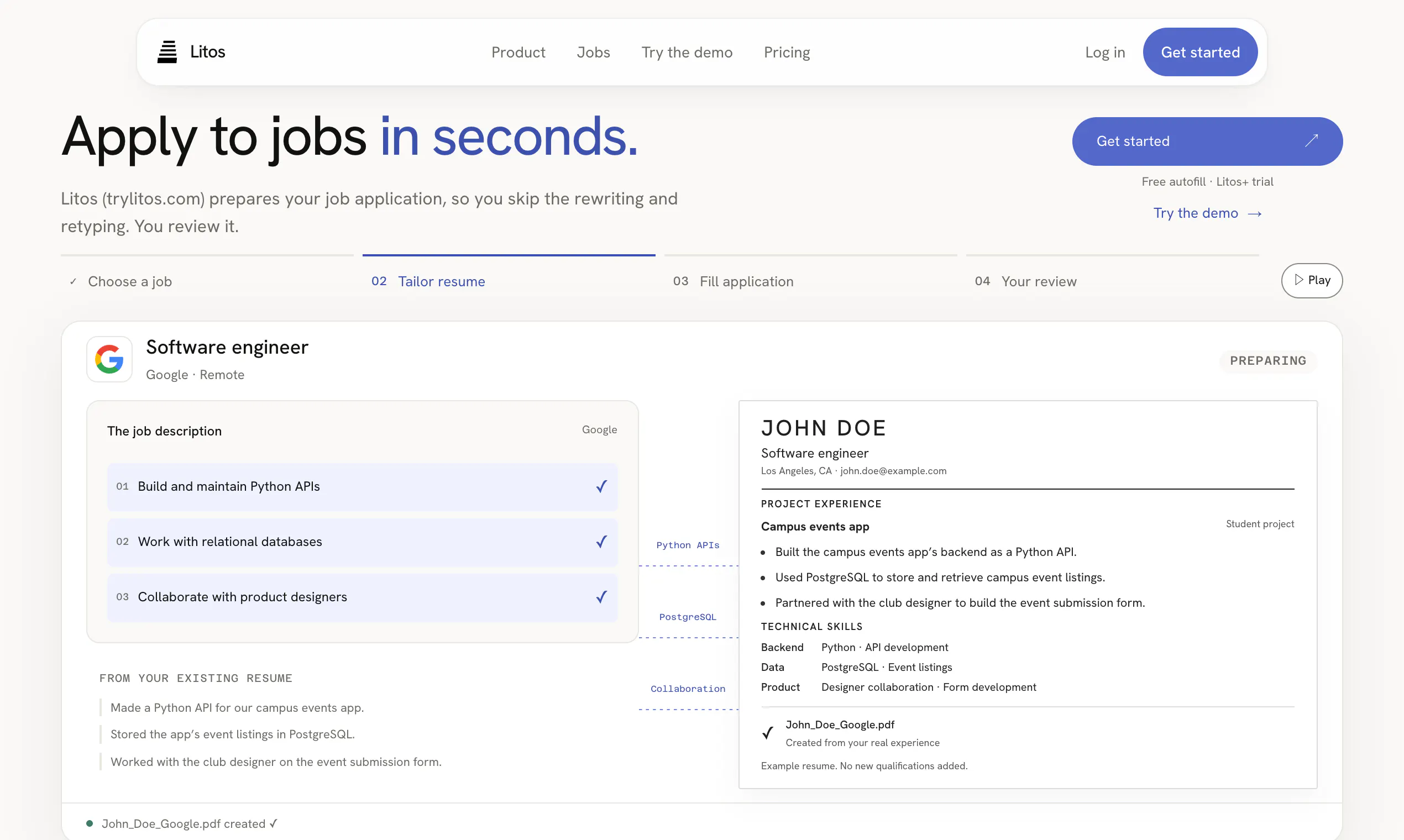Screen dimensions: 1404x840
Task: Click the checkmark beside Work with relational databases
Action: (601, 542)
